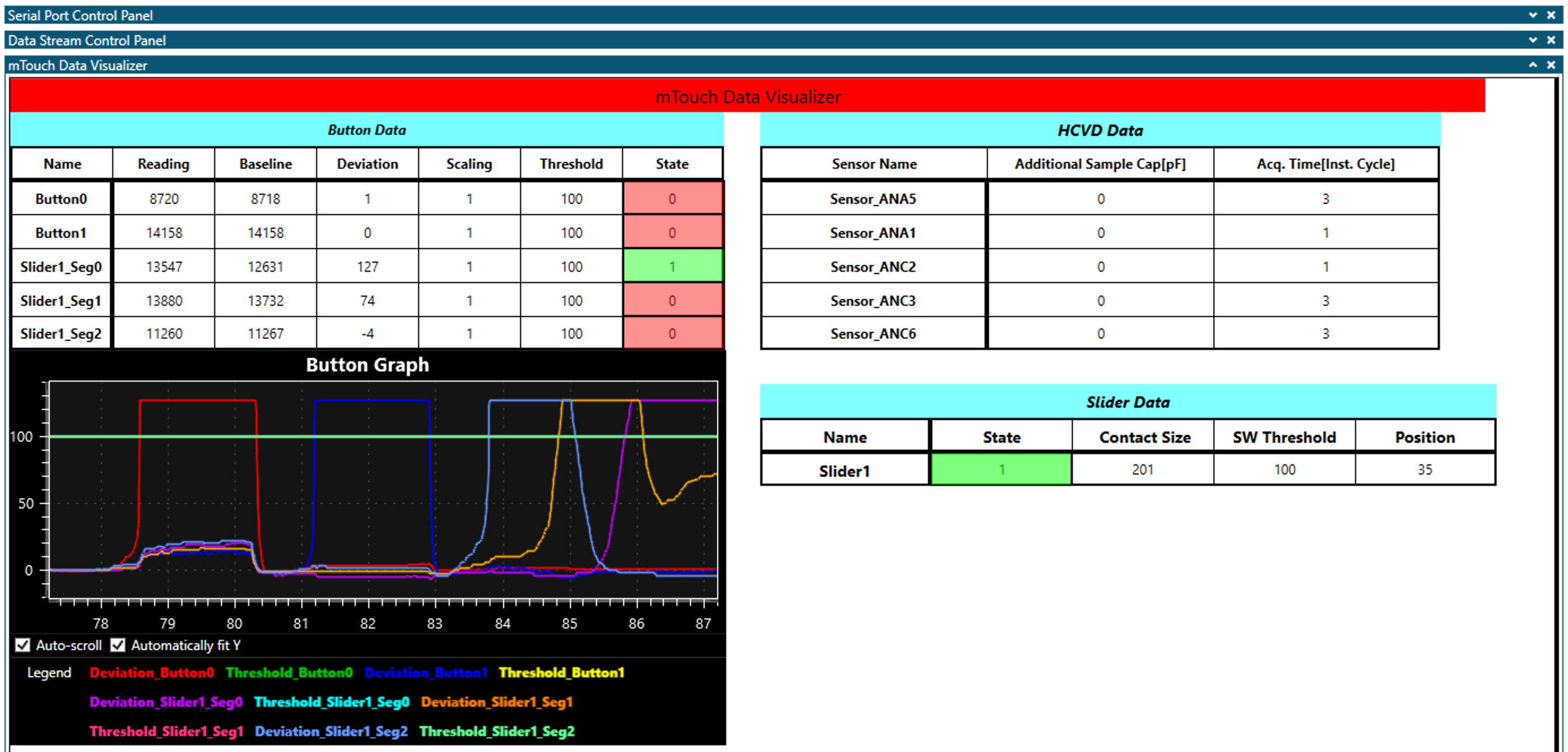Viewport: 1568px width, 752px height.
Task: Click the Slider1 Position value 35
Action: (x=1424, y=469)
